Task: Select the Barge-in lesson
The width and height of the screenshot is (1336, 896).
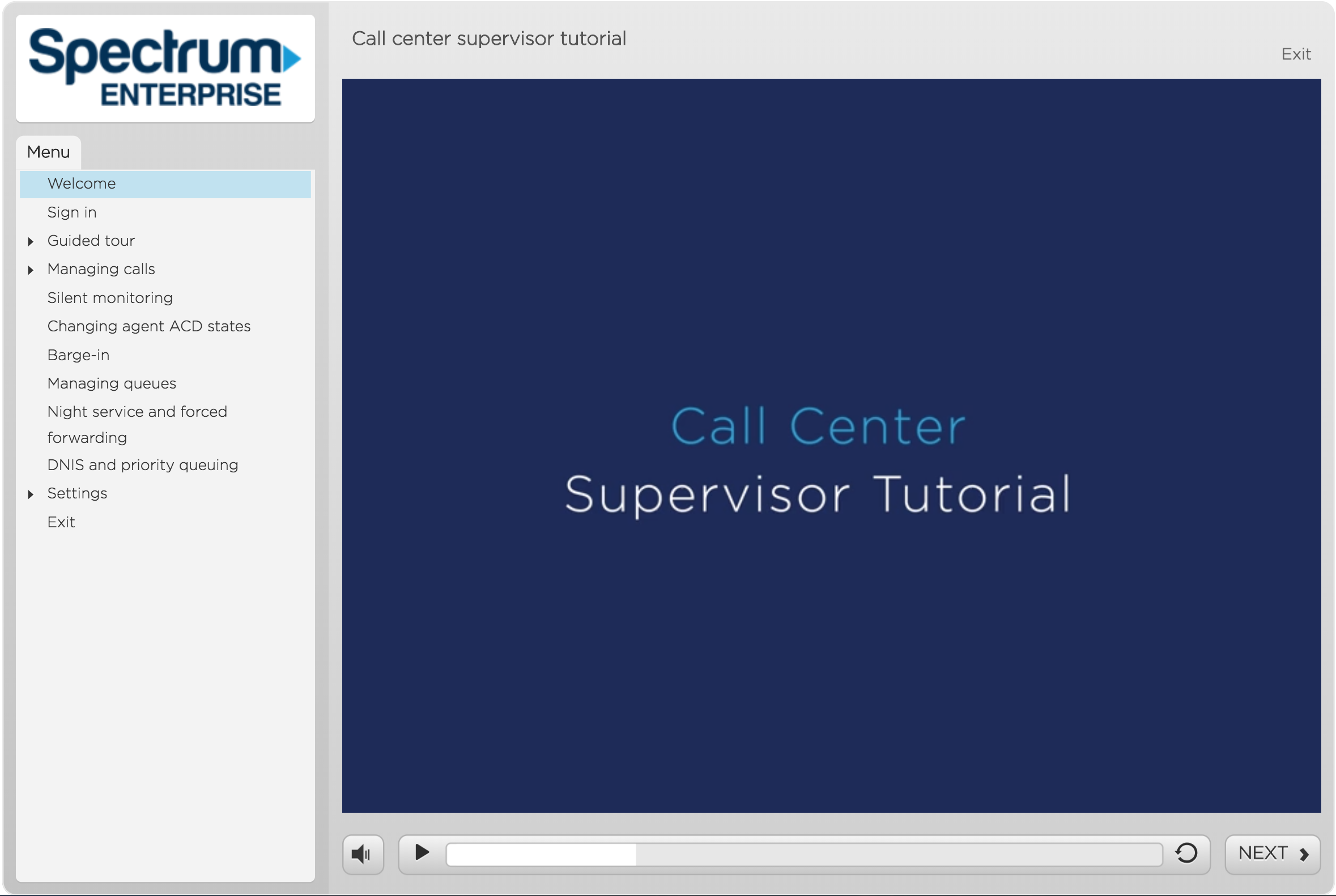Action: [x=78, y=355]
